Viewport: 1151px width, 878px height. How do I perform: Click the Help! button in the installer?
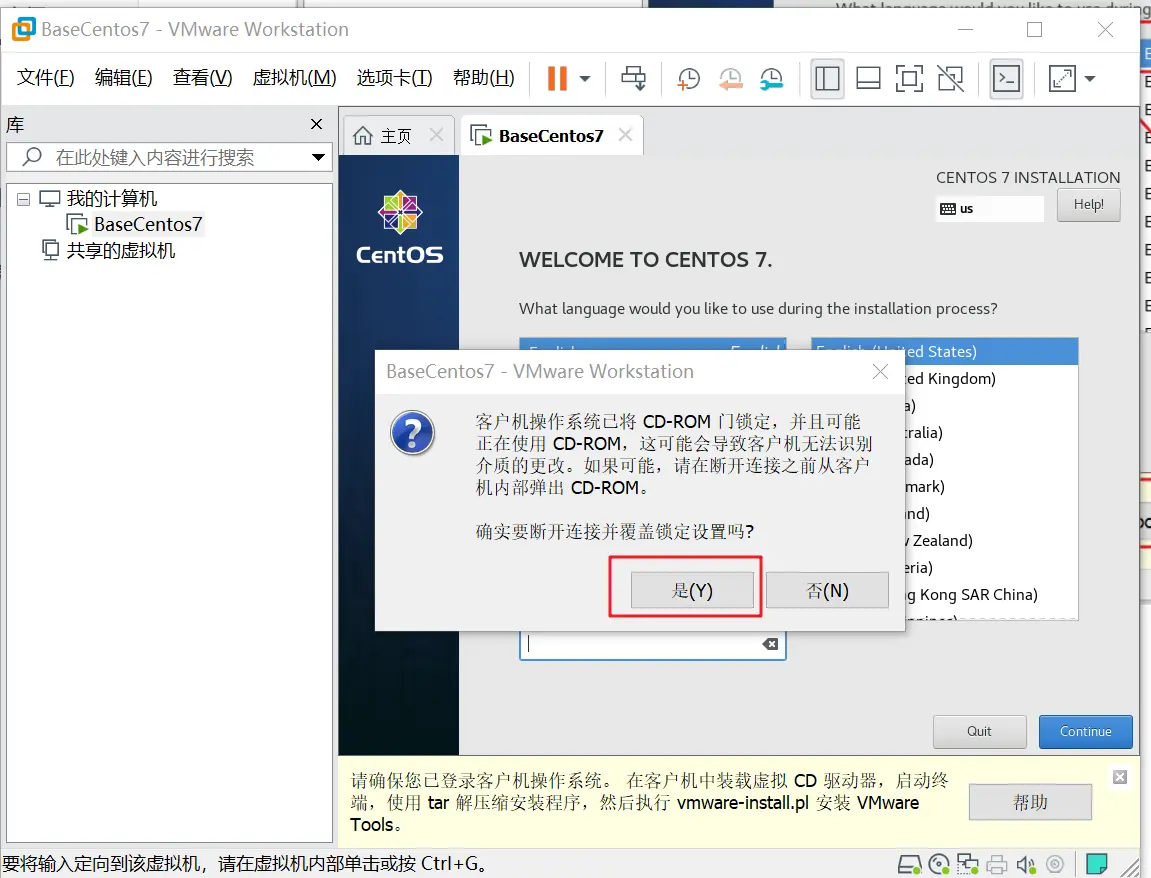tap(1089, 205)
